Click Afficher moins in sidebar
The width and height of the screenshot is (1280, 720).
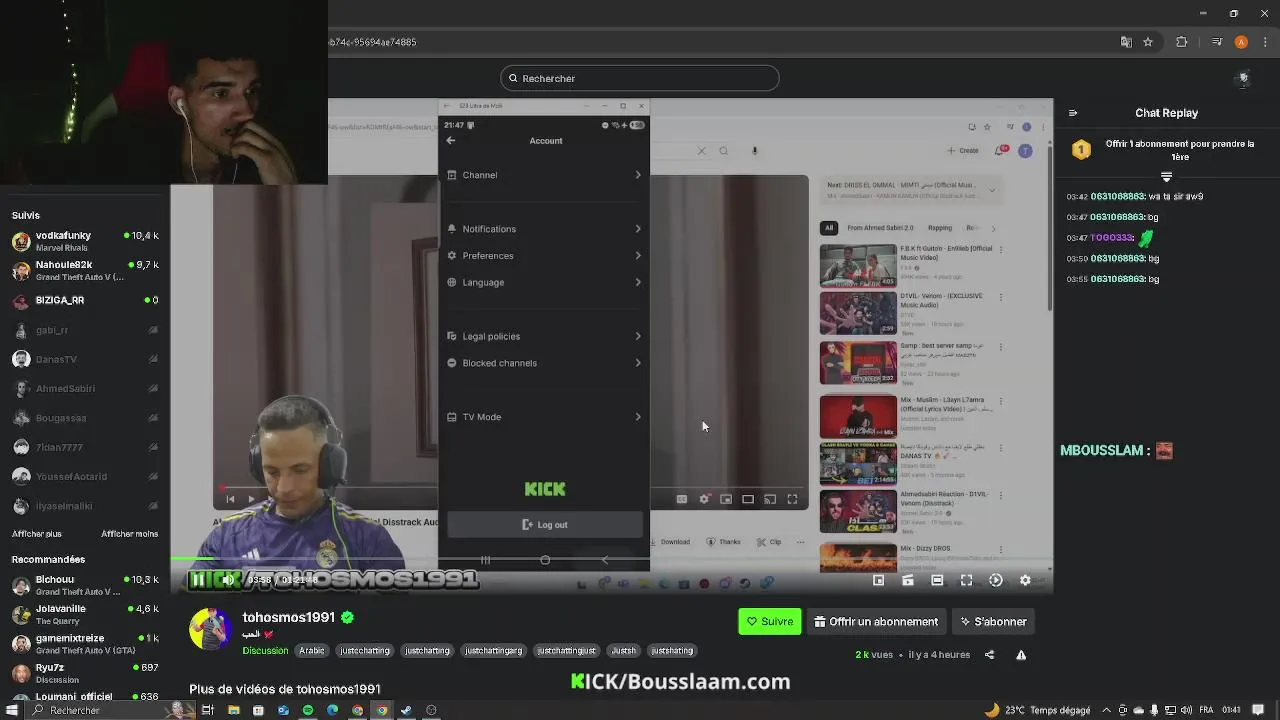coord(129,534)
